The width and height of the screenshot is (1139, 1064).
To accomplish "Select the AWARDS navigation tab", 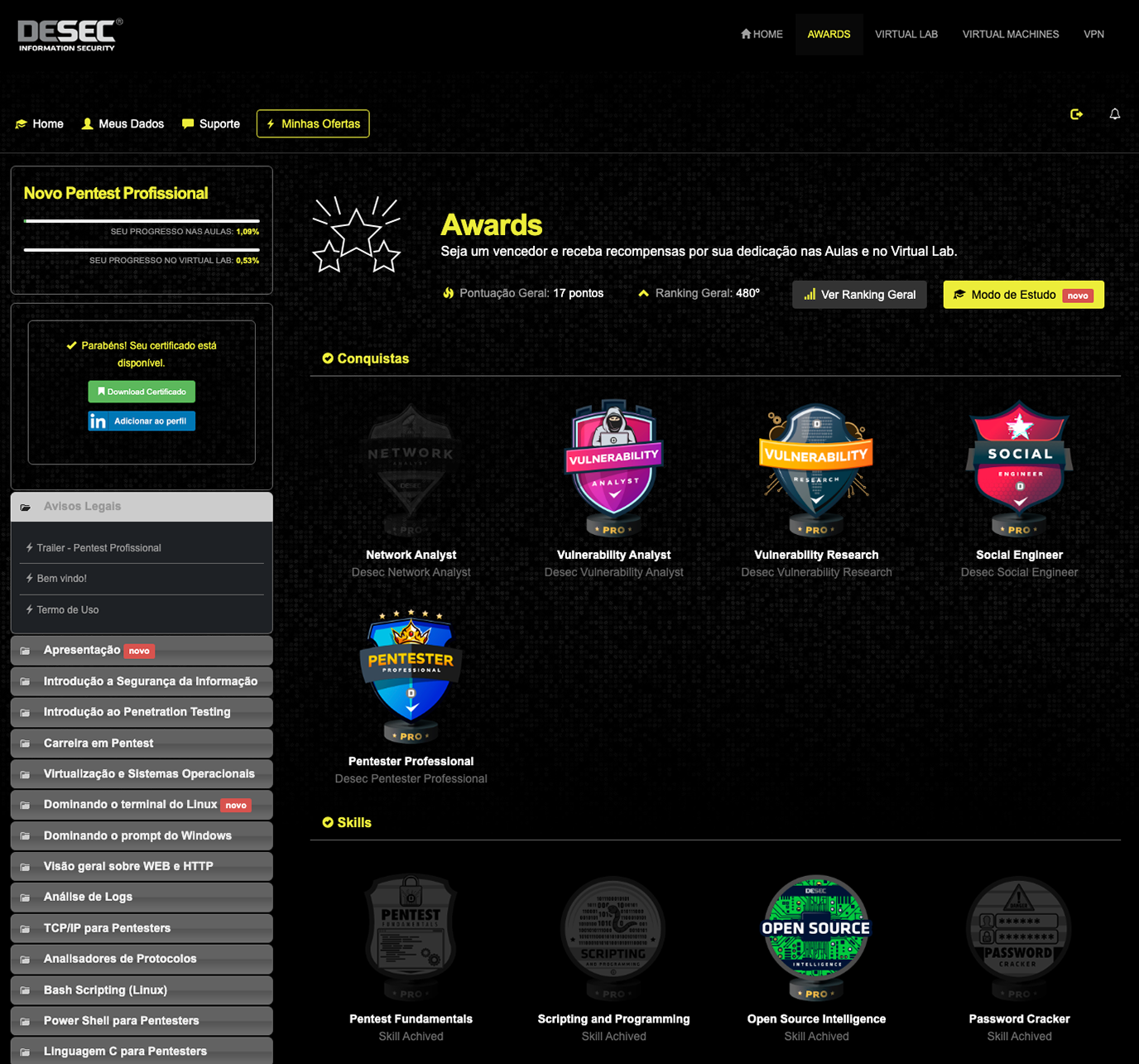I will click(x=829, y=34).
